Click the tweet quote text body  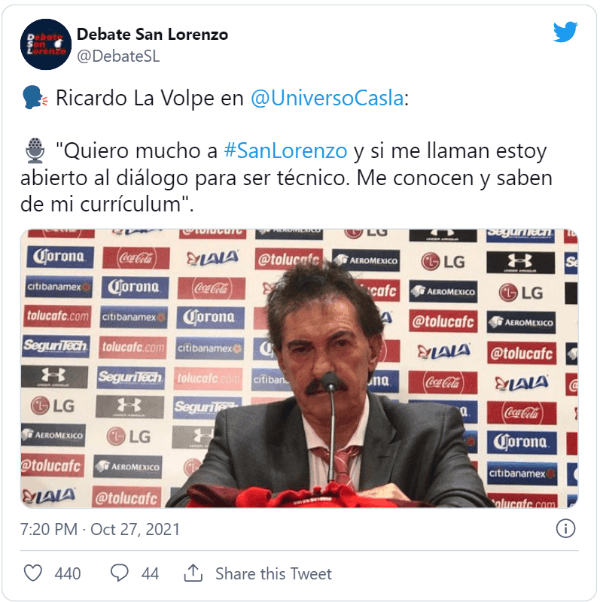pyautogui.click(x=286, y=177)
